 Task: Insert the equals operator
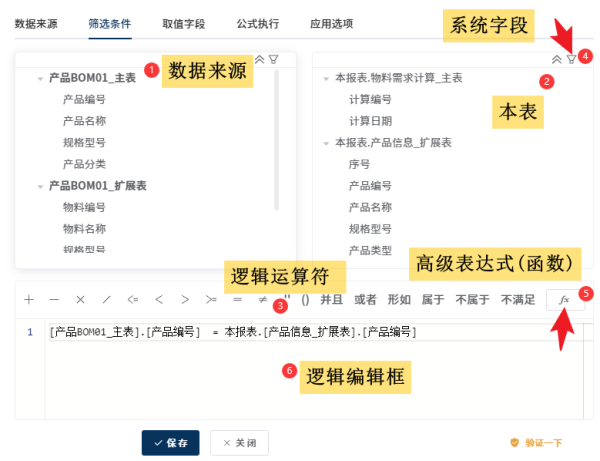point(238,300)
